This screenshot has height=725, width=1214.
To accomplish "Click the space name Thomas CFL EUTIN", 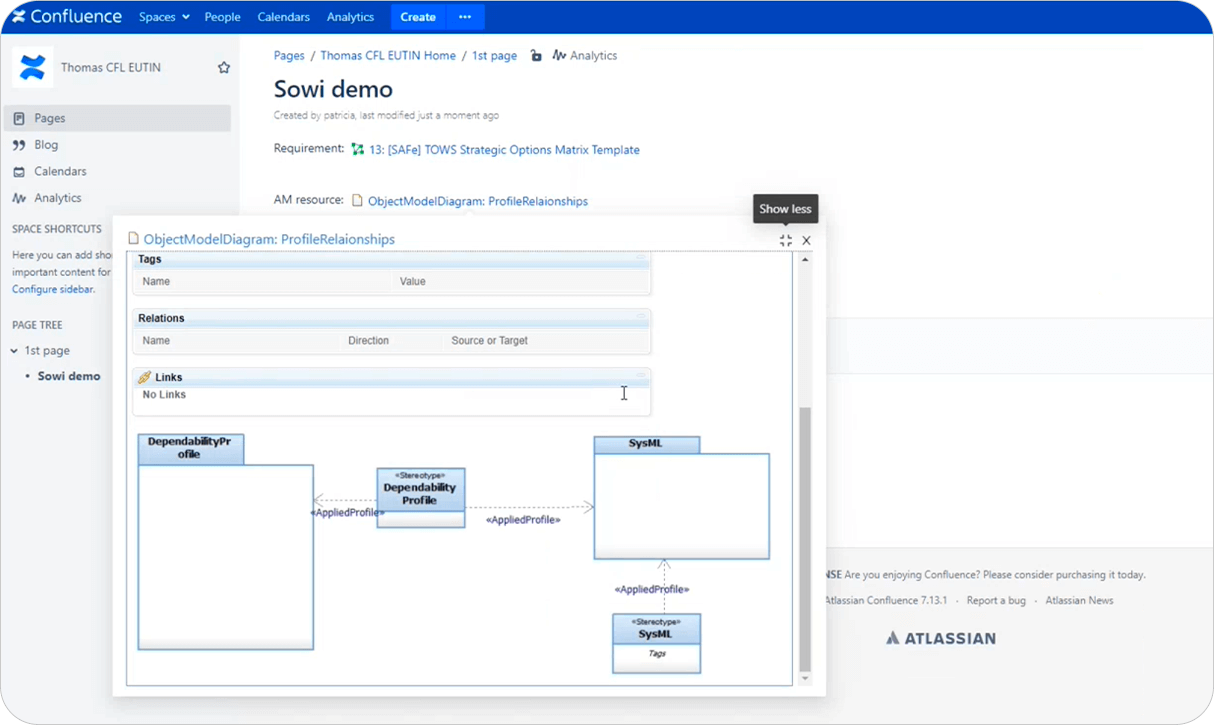I will 111,68.
